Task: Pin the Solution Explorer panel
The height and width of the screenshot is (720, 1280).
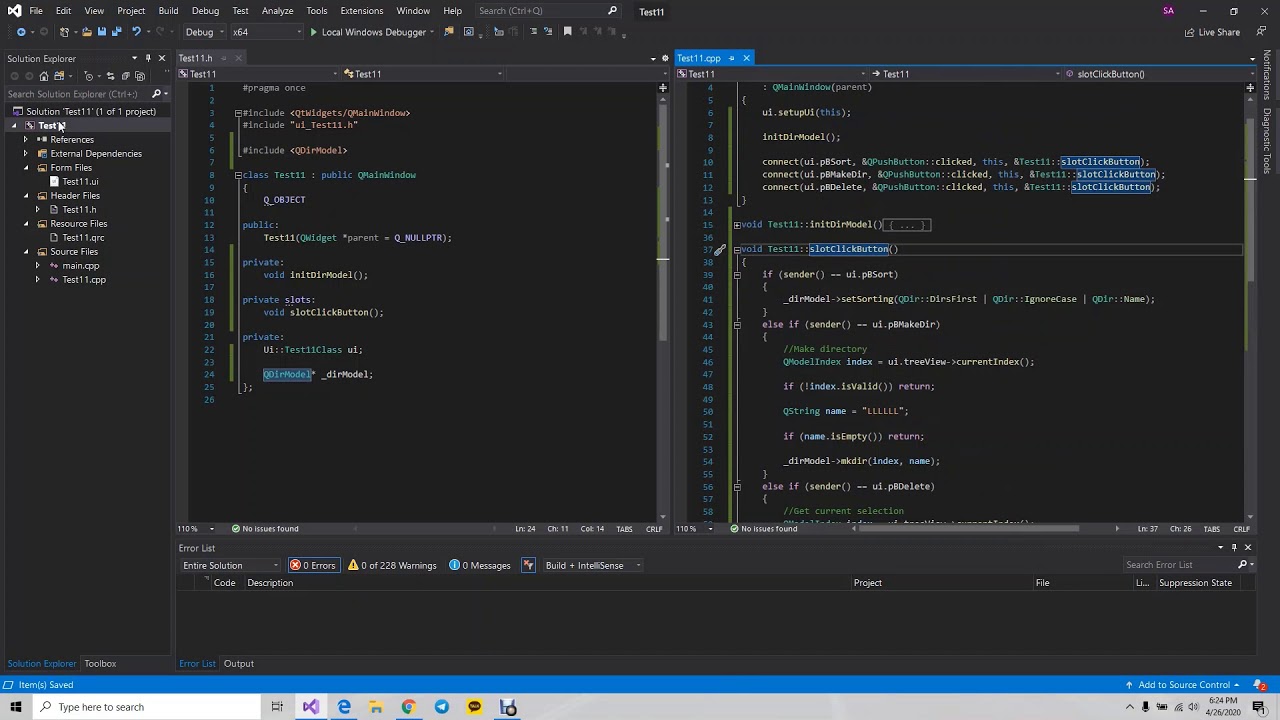Action: tap(148, 58)
